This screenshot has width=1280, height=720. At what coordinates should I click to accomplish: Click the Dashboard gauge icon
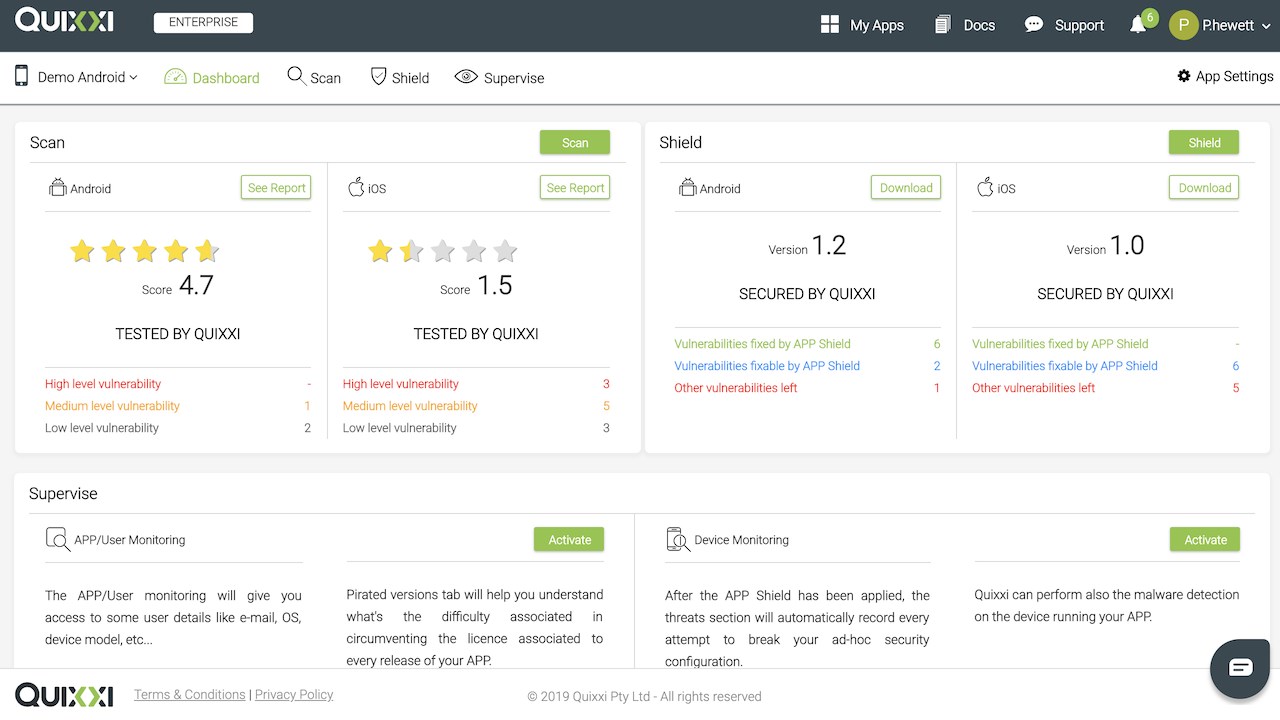175,77
